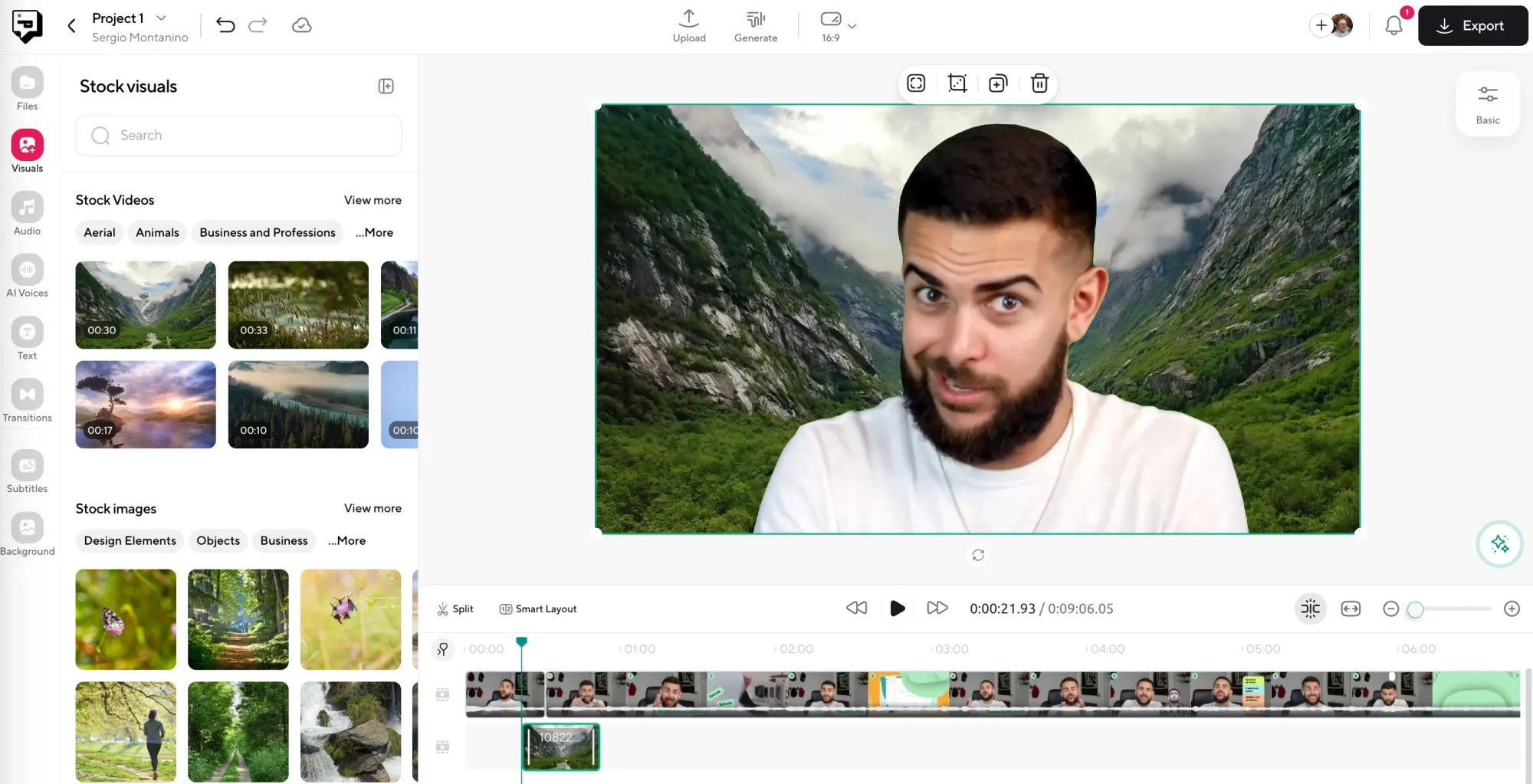
Task: Select the 10822 clip in the timeline
Action: [560, 746]
